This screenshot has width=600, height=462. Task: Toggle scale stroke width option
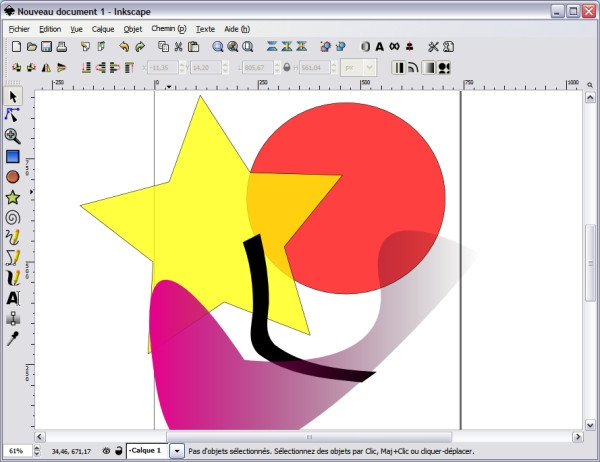pyautogui.click(x=399, y=68)
